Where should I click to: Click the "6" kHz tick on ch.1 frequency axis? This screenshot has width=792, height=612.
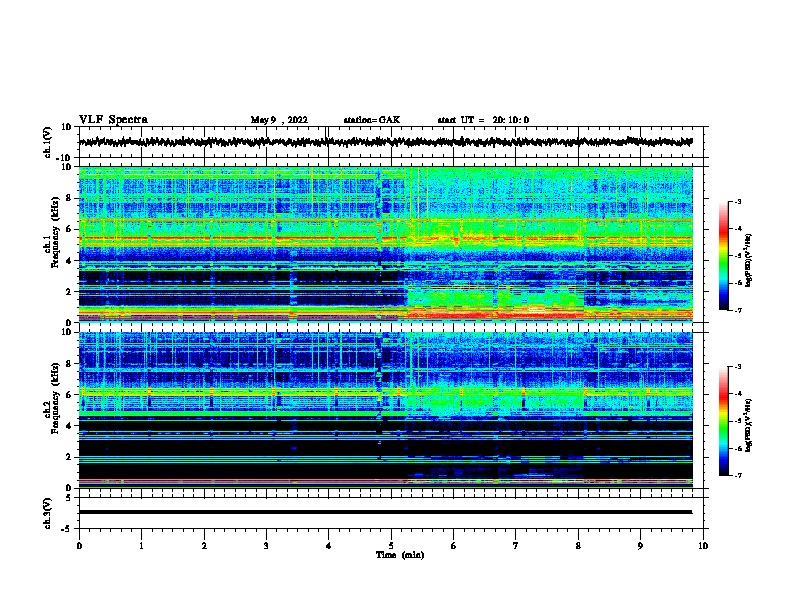click(x=69, y=229)
